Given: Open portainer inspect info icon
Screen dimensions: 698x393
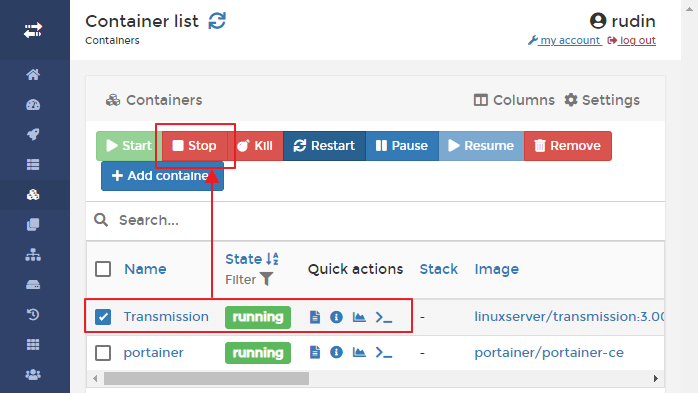Looking at the screenshot, I should coord(336,352).
